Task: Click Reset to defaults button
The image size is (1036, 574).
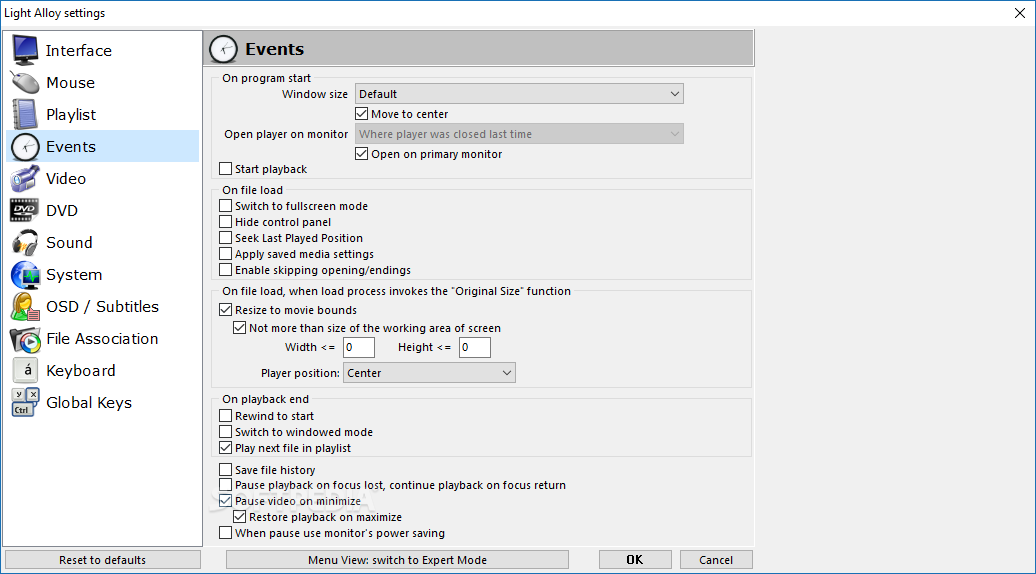Action: 102,560
